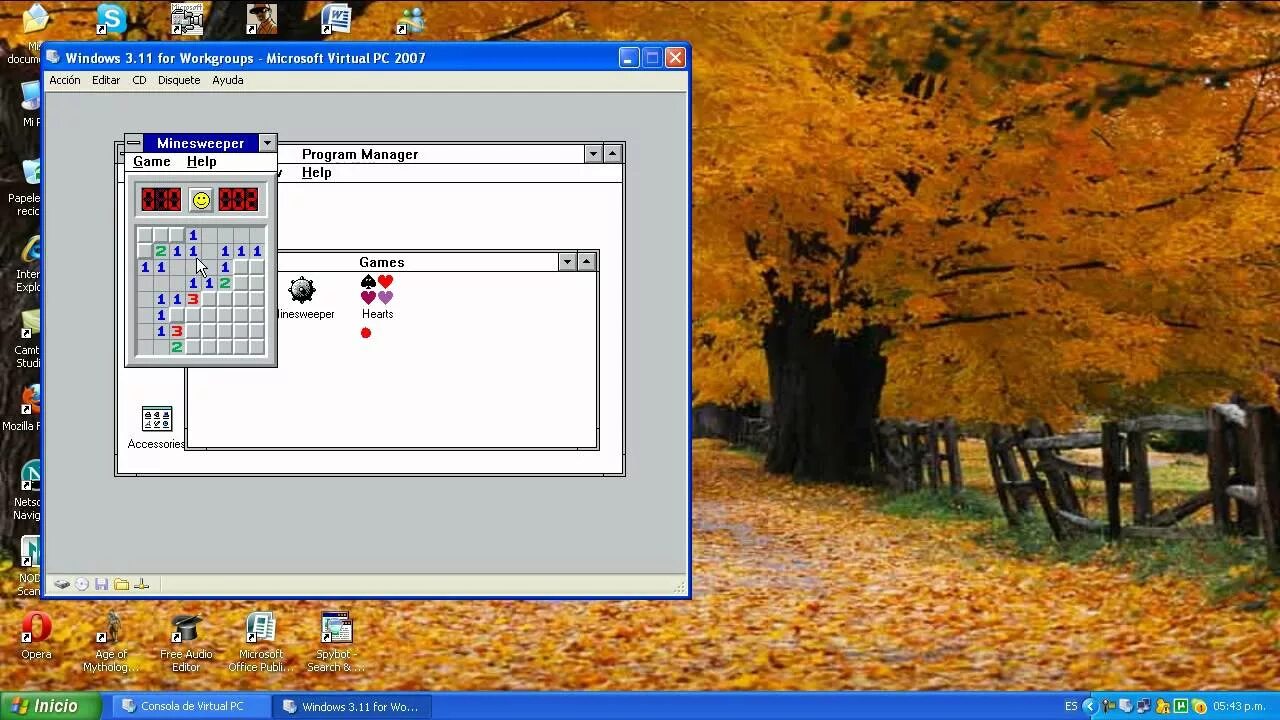Viewport: 1280px width, 720px height.
Task: Click the Games group minimize down-arrow
Action: [x=567, y=262]
